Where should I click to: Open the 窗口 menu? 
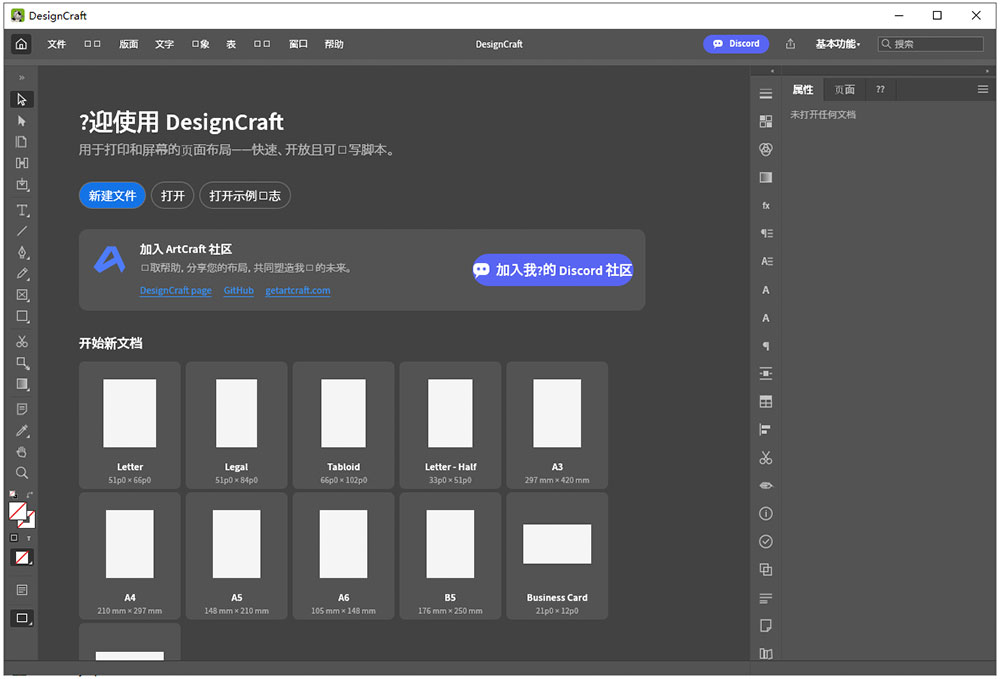pyautogui.click(x=298, y=44)
